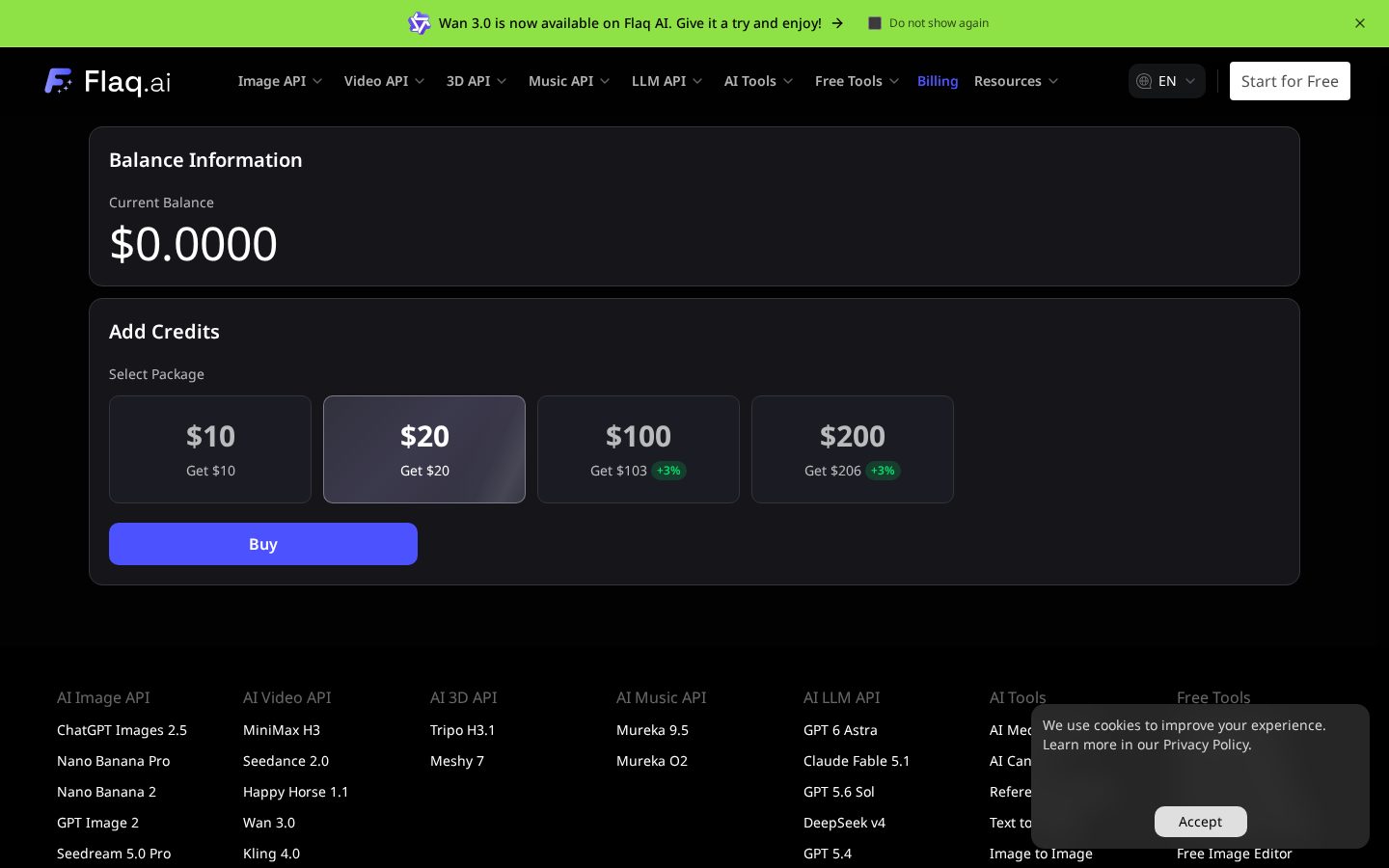The image size is (1389, 868).
Task: Open the Nano Banana Pro link
Action: [x=113, y=761]
